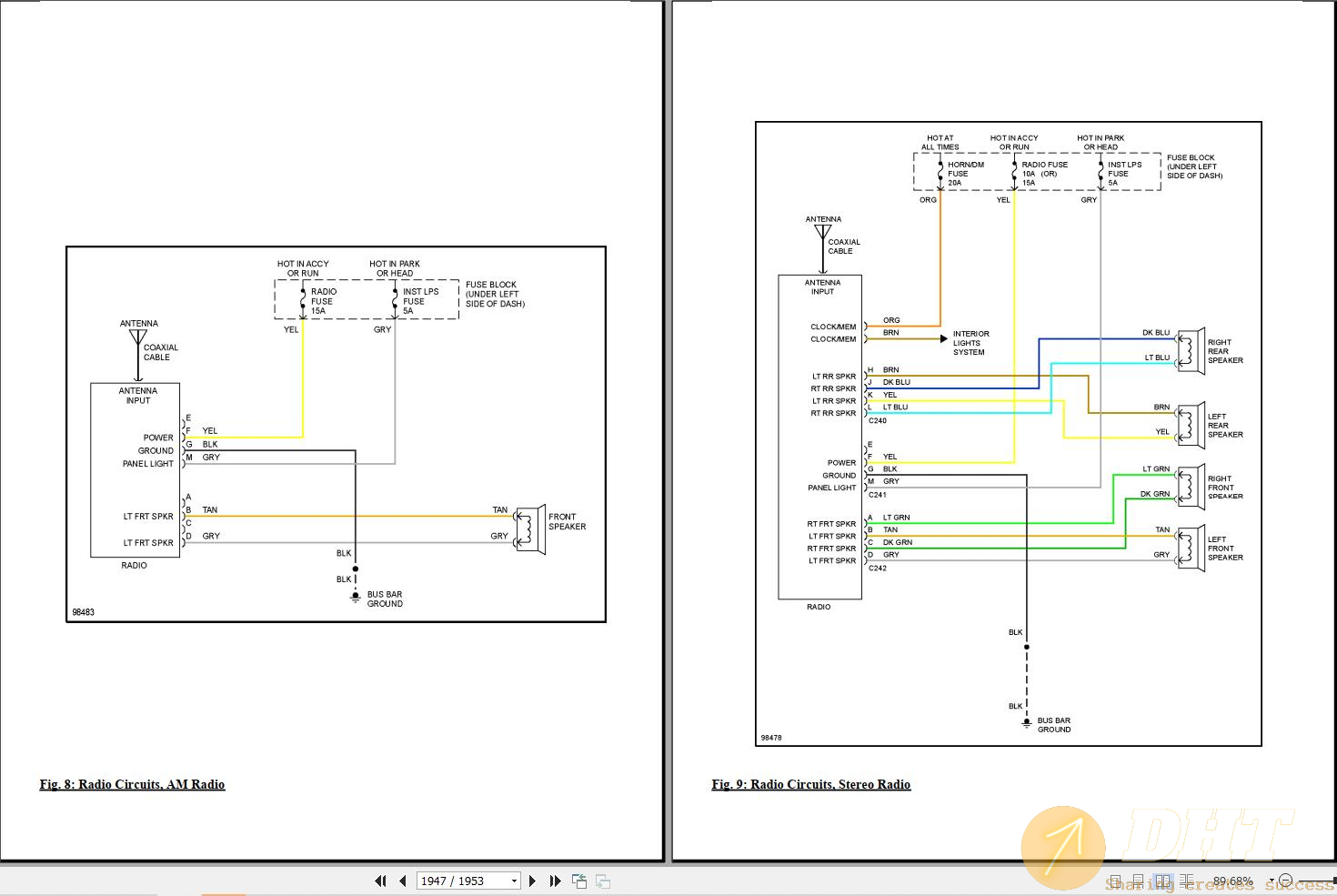
Task: Click the zoom out minus button
Action: coord(1285,881)
